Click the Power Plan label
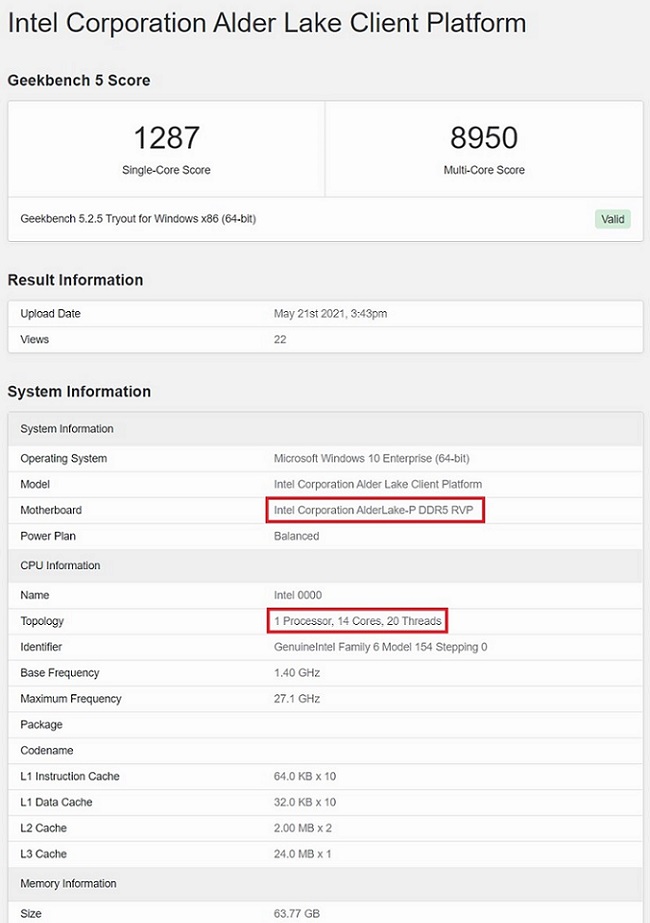 click(48, 536)
